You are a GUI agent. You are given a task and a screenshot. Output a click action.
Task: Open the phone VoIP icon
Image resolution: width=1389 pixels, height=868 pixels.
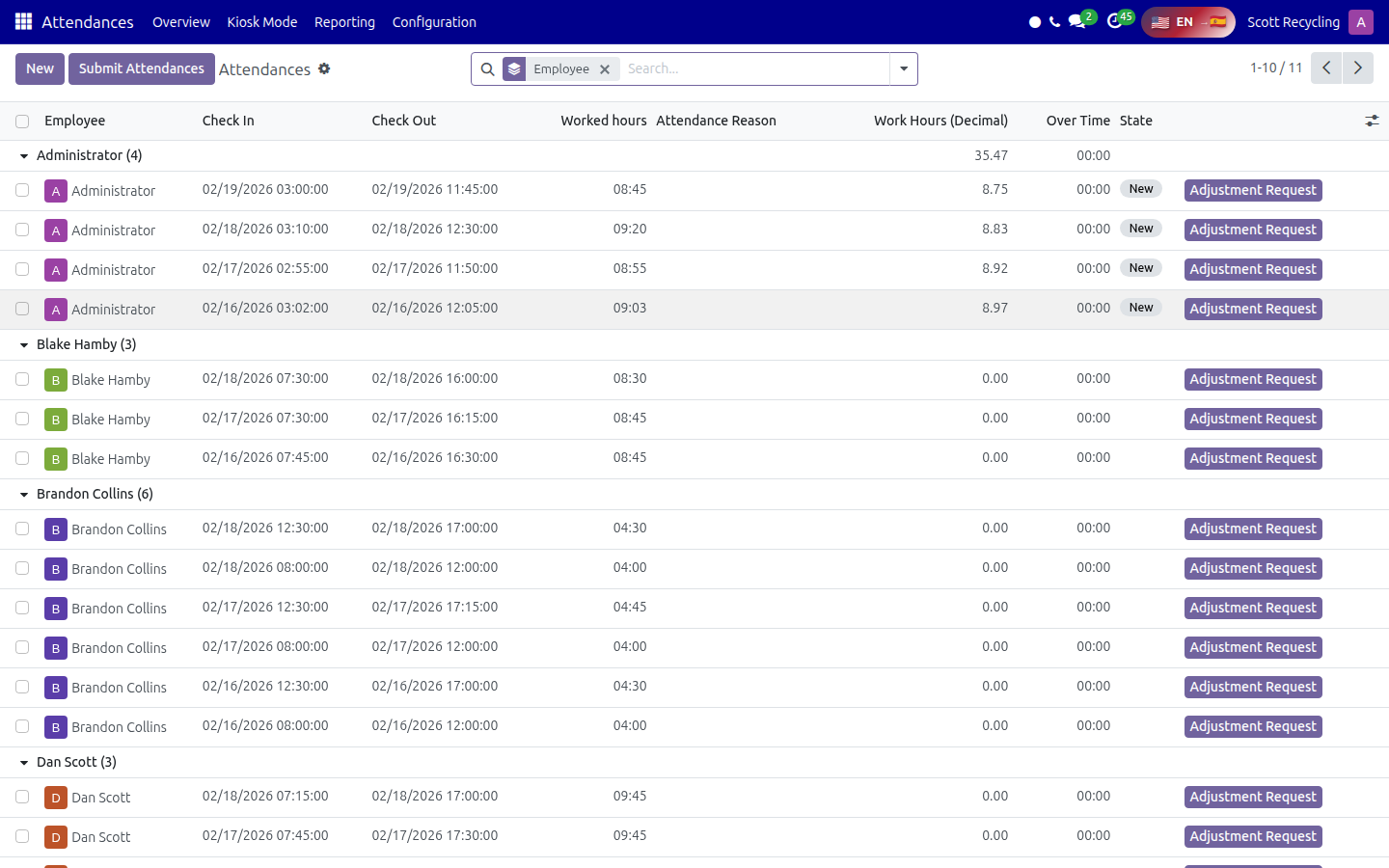(1055, 21)
